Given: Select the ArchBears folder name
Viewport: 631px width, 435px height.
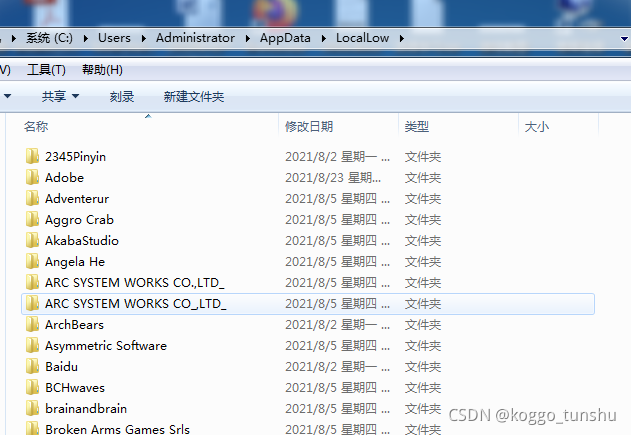Looking at the screenshot, I should click(74, 324).
